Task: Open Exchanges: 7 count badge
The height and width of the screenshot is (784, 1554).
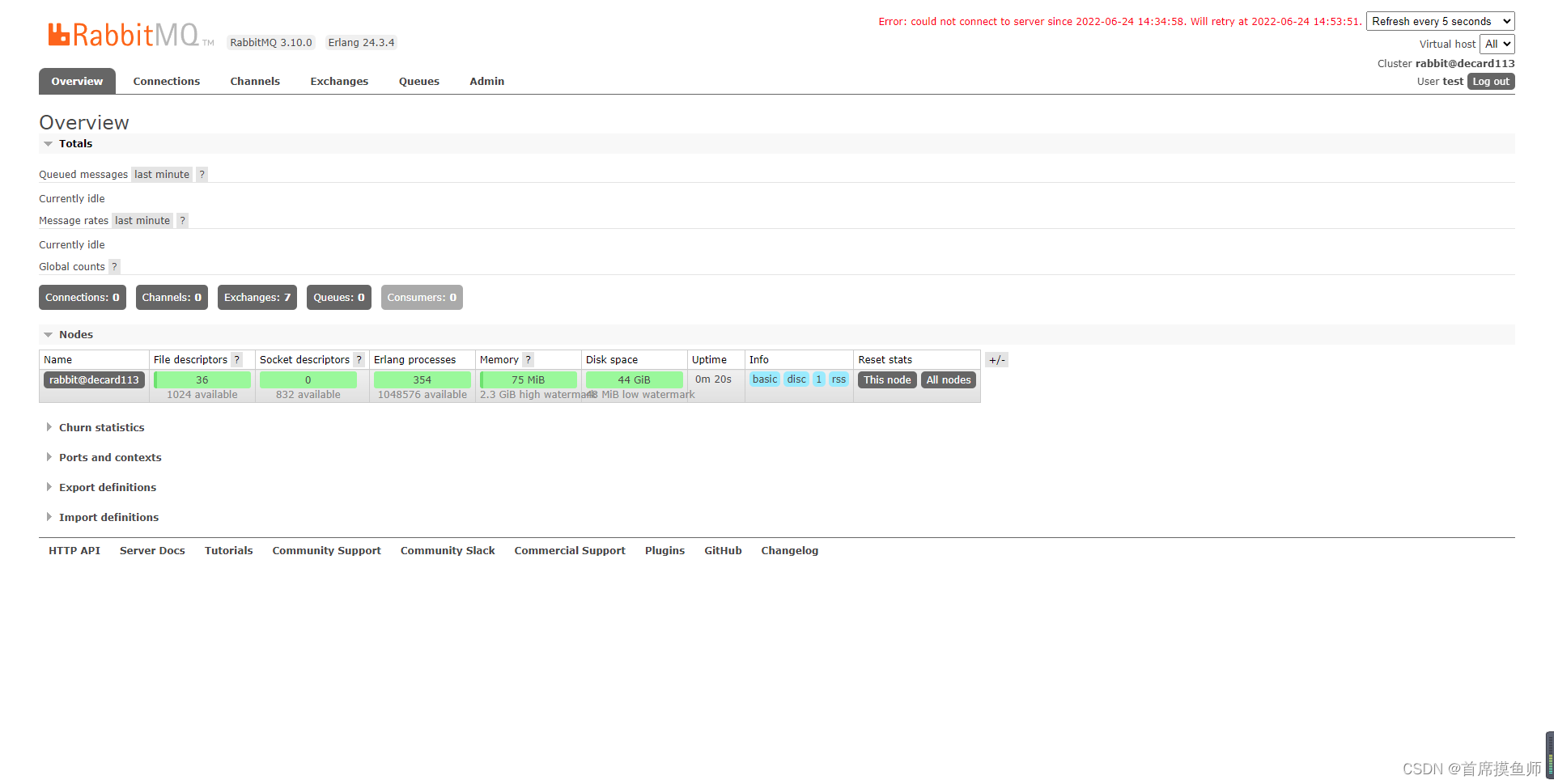Action: [x=257, y=298]
